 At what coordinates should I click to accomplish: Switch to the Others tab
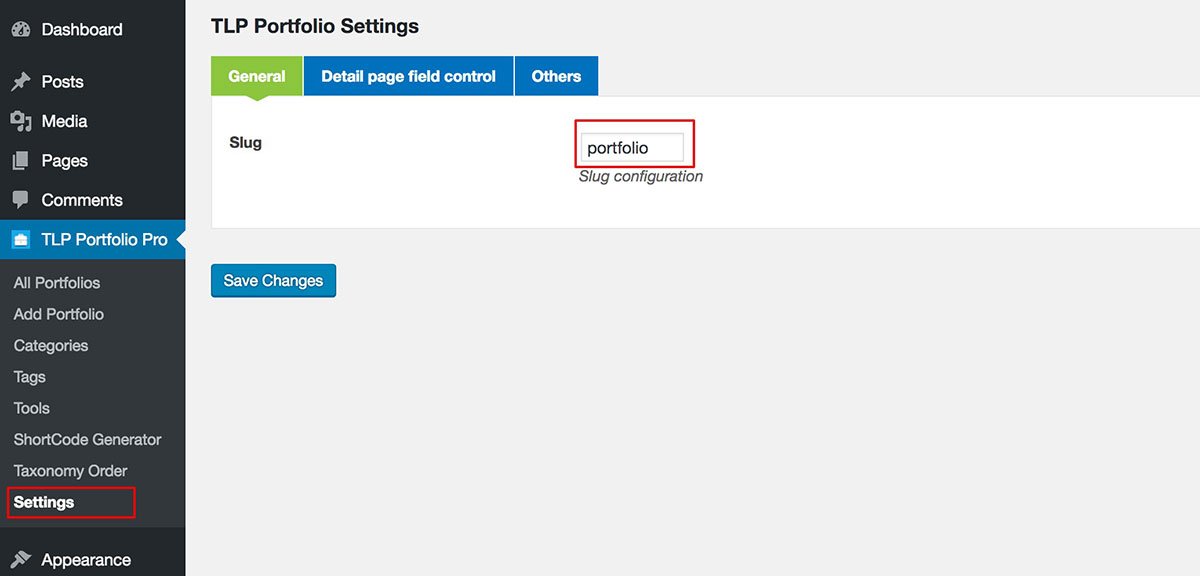pyautogui.click(x=557, y=76)
